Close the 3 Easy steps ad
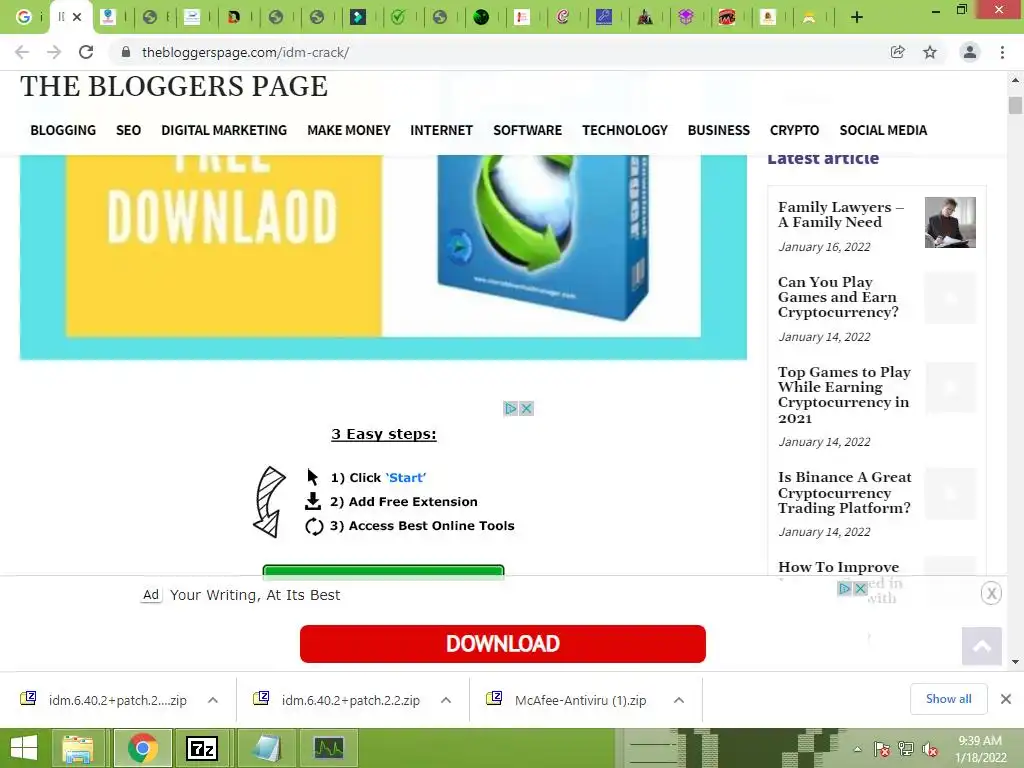Image resolution: width=1024 pixels, height=768 pixels. pos(526,409)
